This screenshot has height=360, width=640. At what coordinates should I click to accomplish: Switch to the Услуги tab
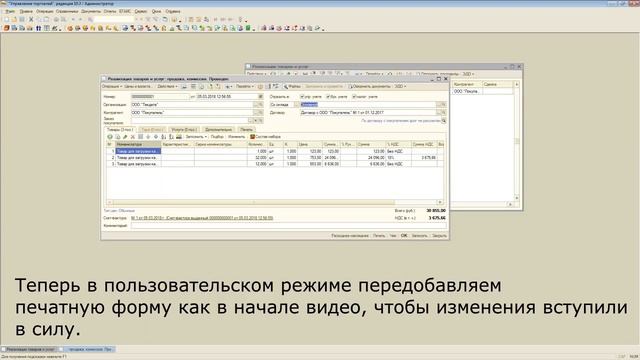click(184, 129)
